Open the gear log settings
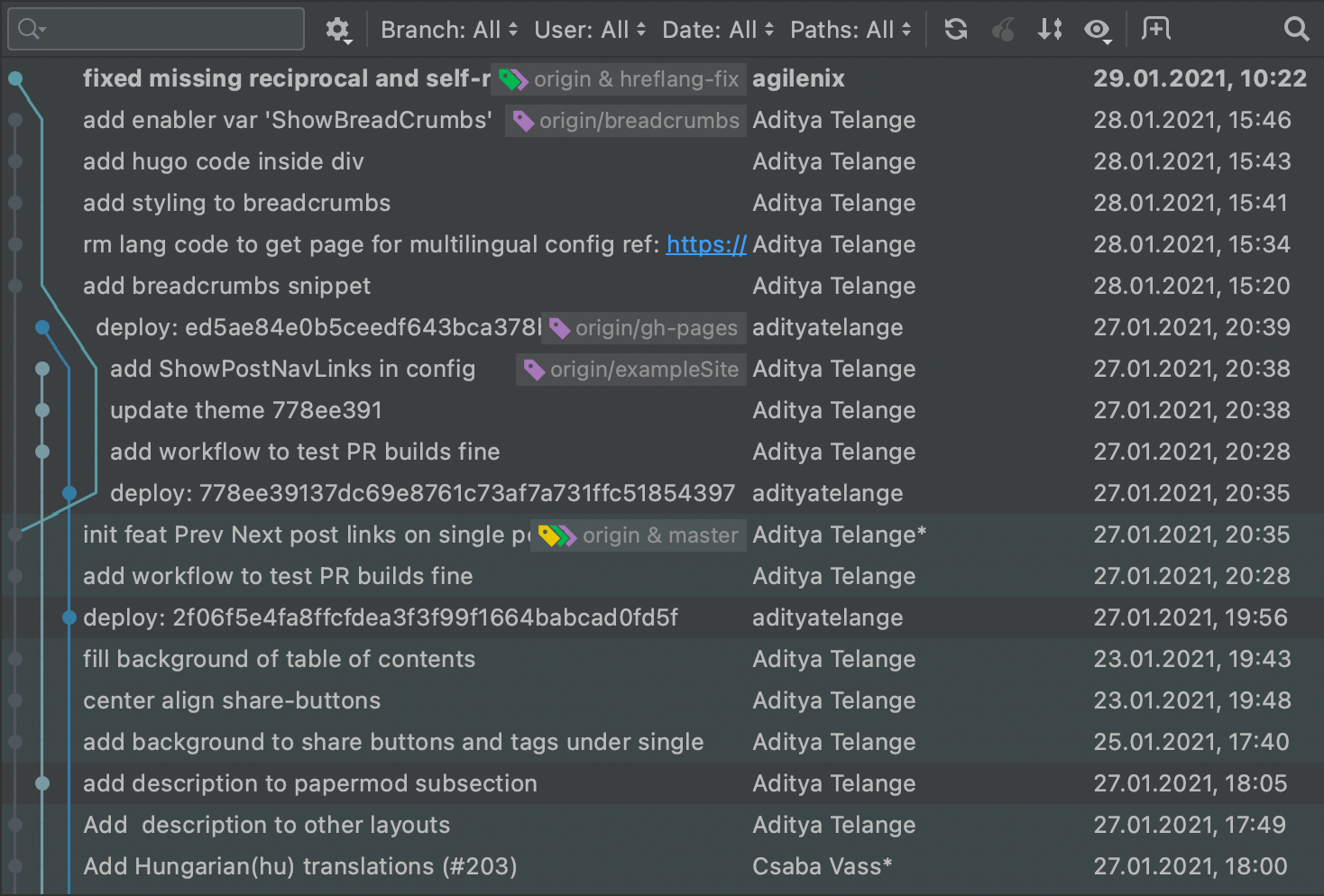The height and width of the screenshot is (896, 1324). pyautogui.click(x=338, y=30)
